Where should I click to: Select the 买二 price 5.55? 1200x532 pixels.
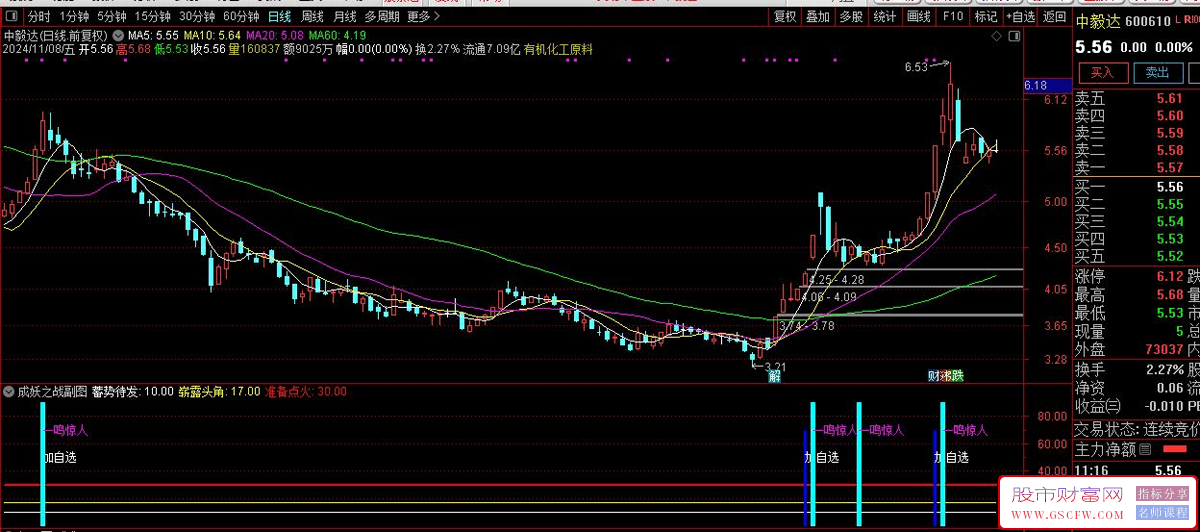(1169, 204)
